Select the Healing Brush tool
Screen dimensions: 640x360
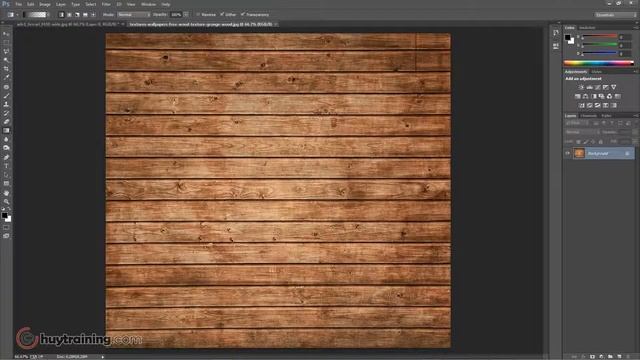coord(6,87)
